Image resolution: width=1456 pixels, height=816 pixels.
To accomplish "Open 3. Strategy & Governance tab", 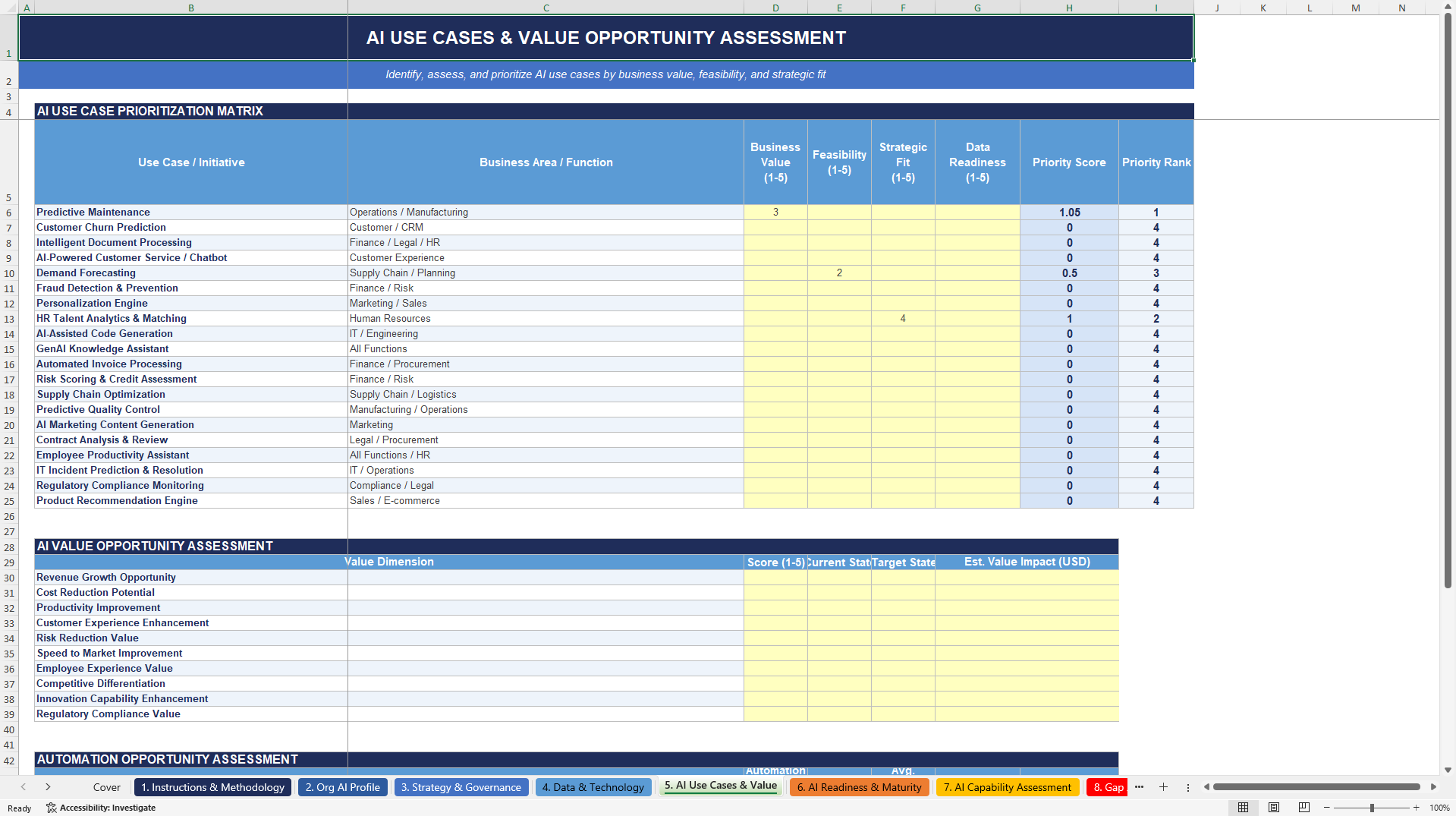I will coord(461,787).
